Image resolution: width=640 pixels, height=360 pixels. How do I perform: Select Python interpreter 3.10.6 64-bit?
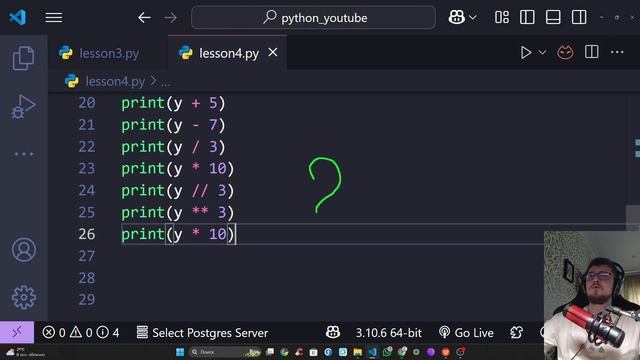[x=389, y=333]
